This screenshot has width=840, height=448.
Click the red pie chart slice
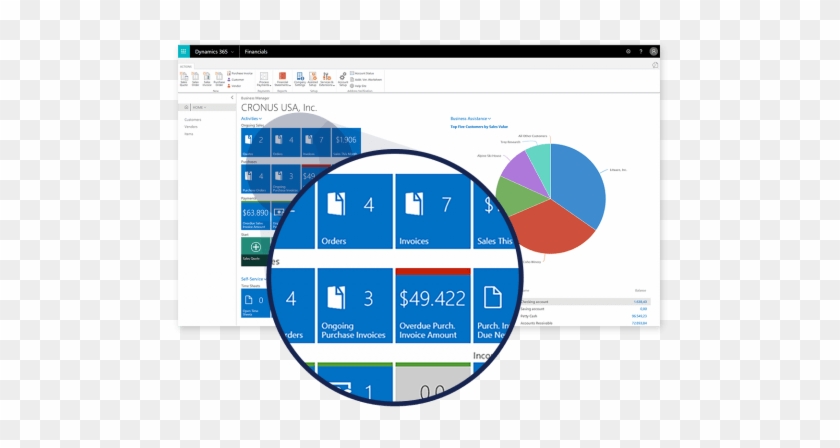552,228
